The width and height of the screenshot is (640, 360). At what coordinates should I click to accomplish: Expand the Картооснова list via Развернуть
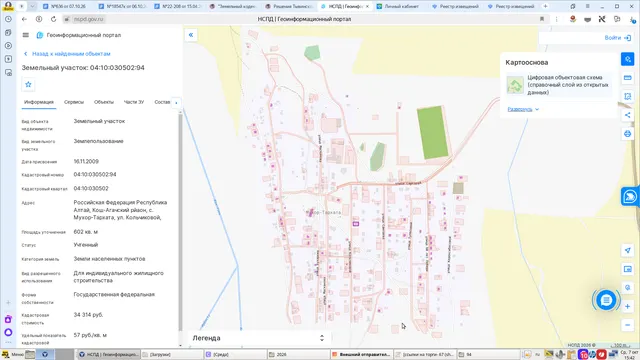(523, 109)
